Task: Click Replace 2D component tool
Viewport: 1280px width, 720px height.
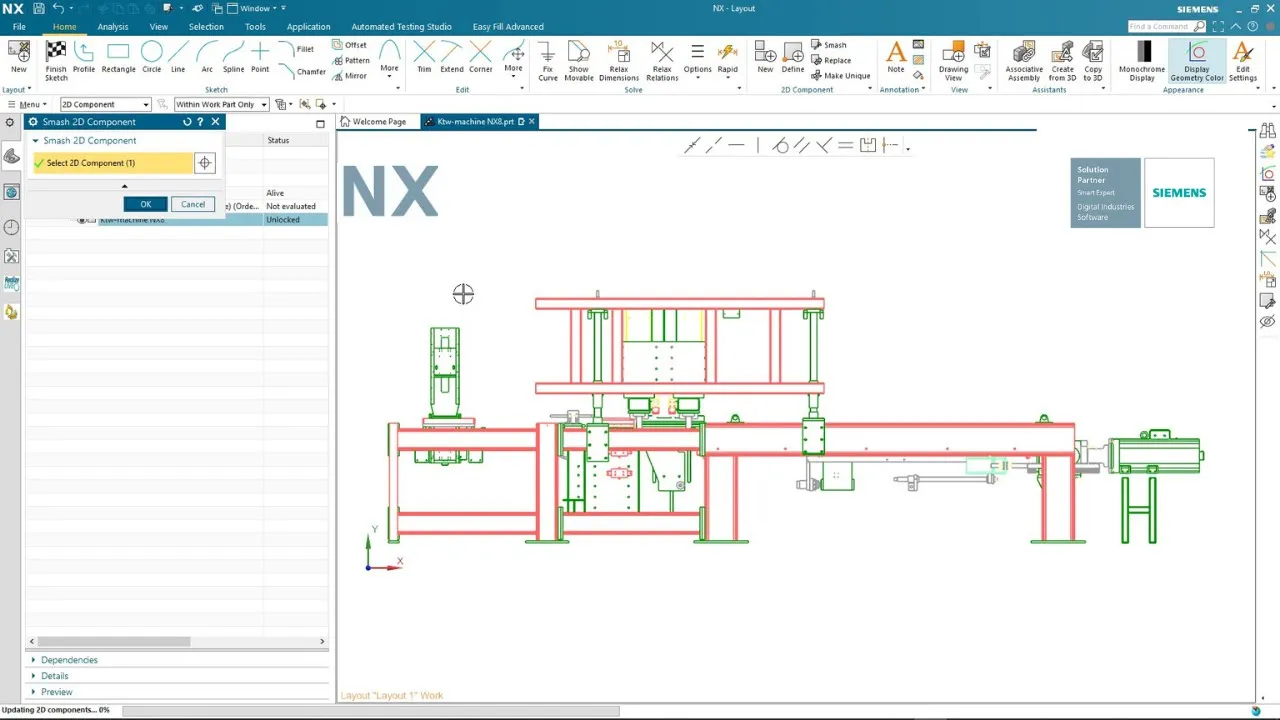Action: [x=831, y=60]
